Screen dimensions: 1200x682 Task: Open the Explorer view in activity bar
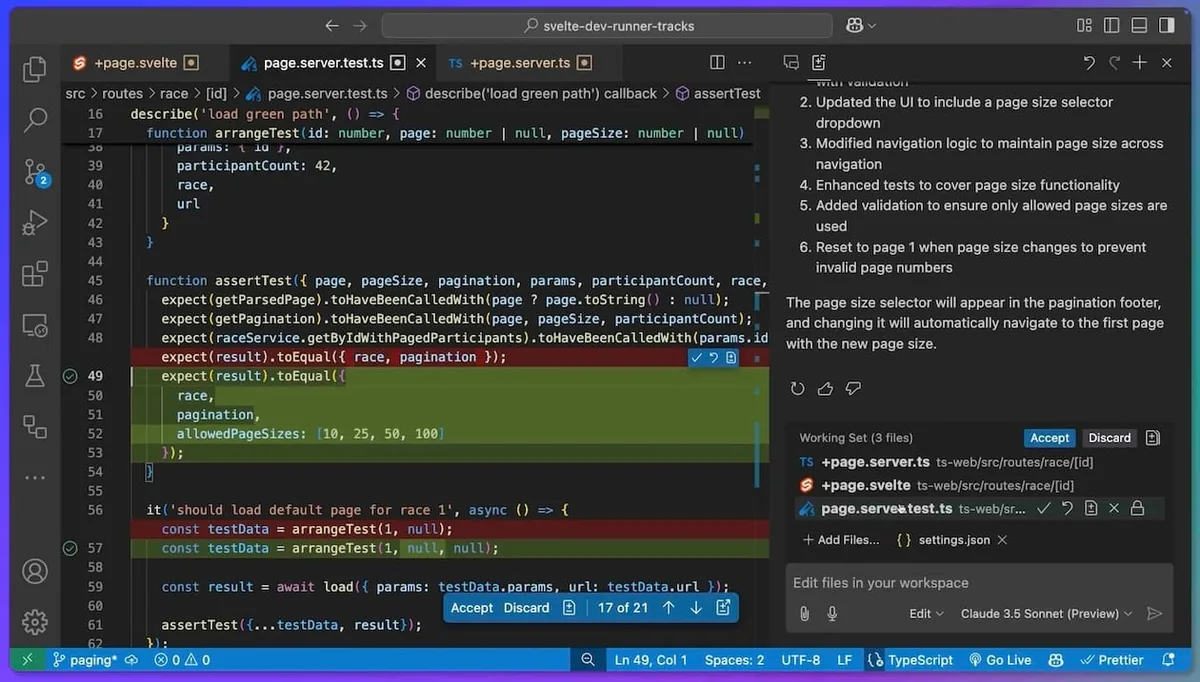(x=35, y=69)
